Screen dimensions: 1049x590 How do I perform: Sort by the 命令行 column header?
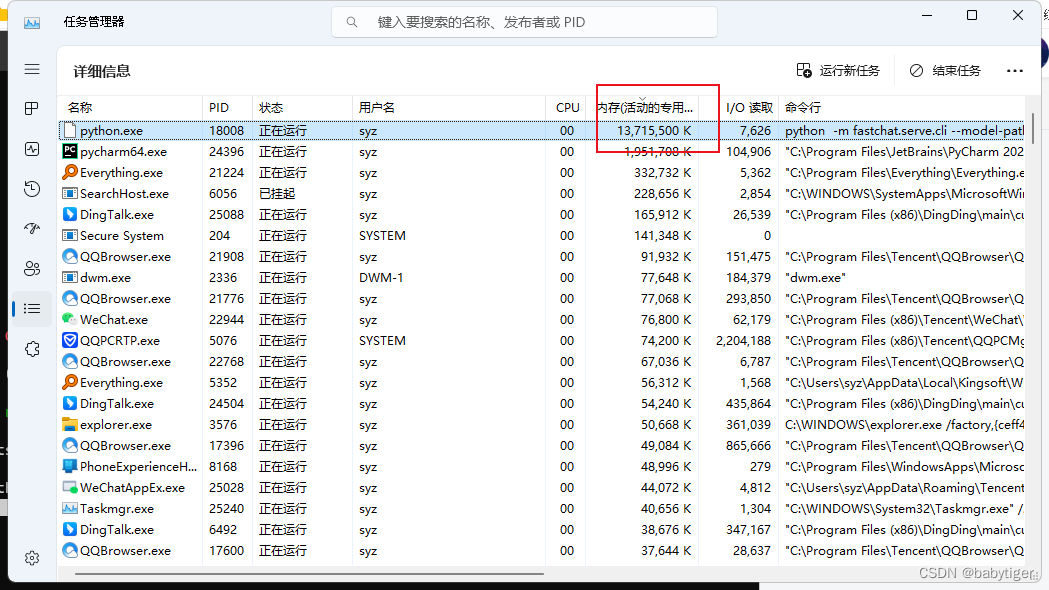[902, 108]
